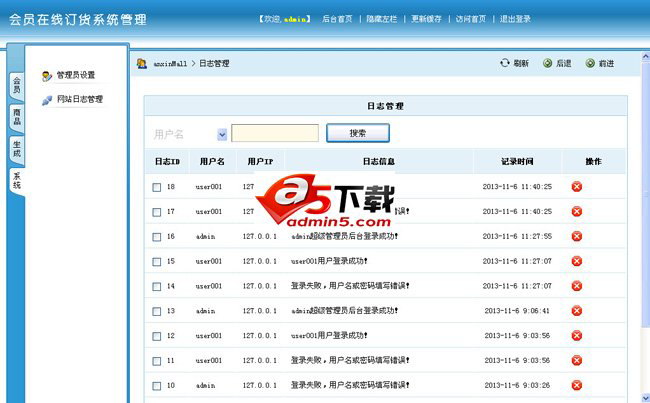Image resolution: width=650 pixels, height=403 pixels.
Task: Click the green forward arrow icon 前进
Action: pyautogui.click(x=590, y=63)
